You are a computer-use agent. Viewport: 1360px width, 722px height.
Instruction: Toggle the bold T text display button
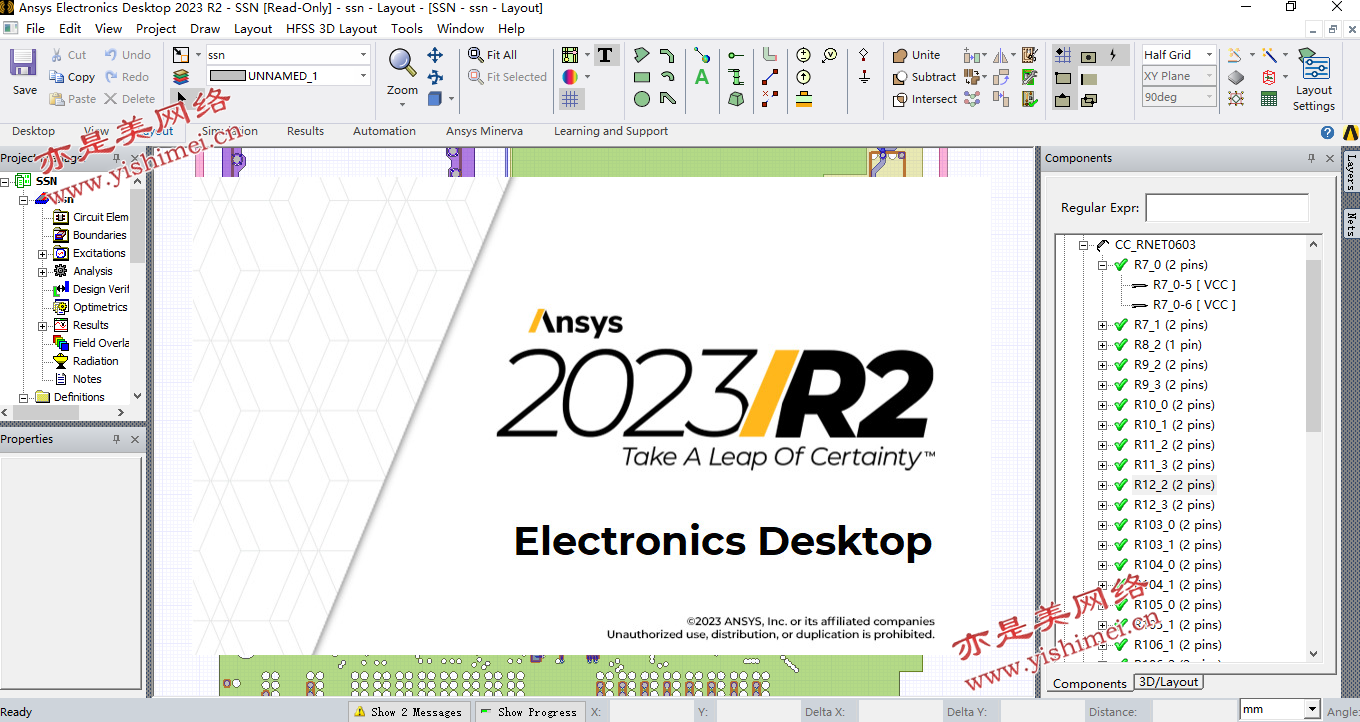click(x=606, y=55)
